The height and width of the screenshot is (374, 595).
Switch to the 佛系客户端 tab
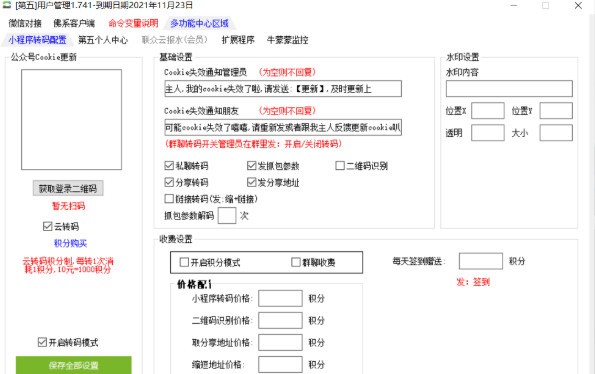74,23
